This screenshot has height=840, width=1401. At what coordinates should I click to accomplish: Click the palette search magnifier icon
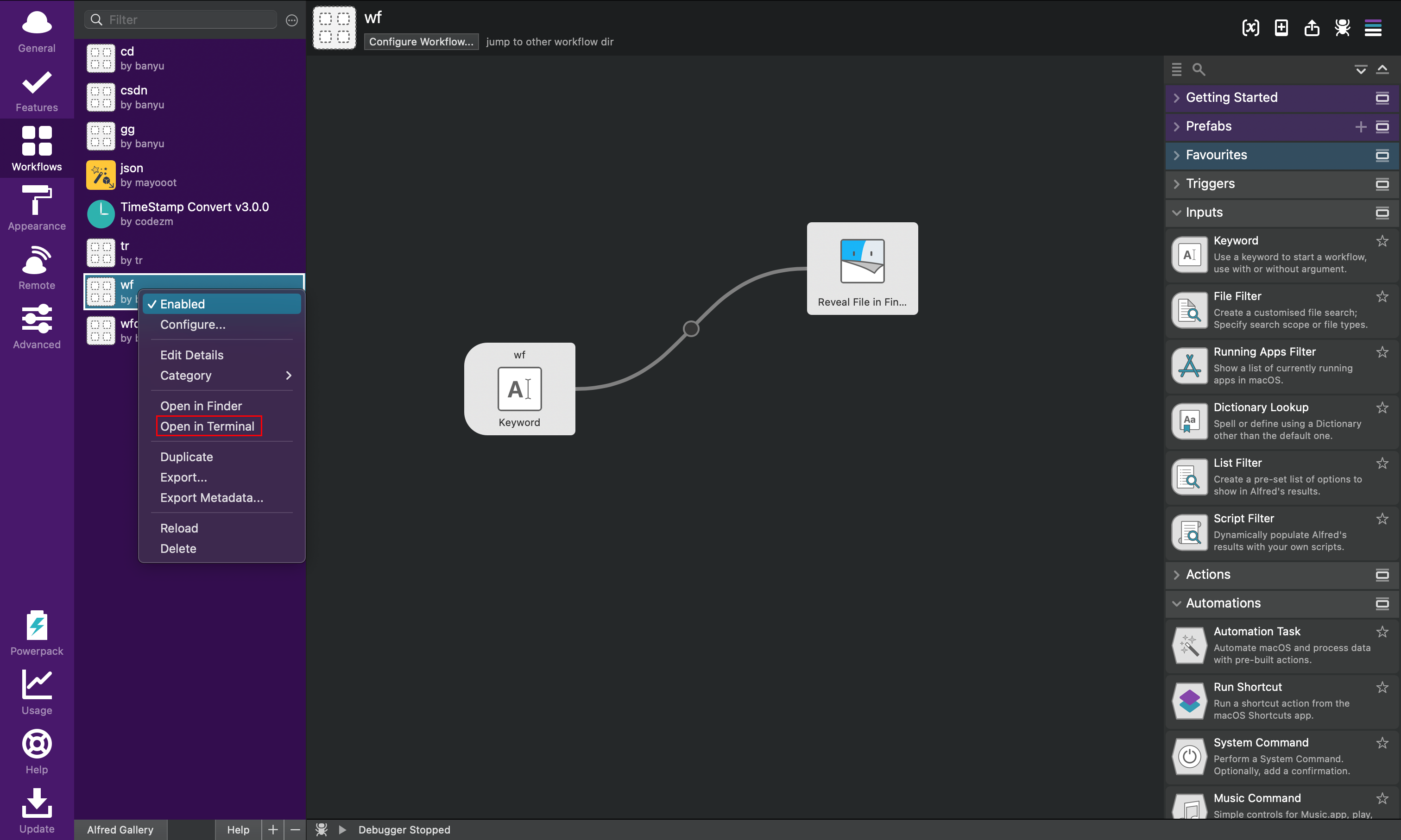click(1198, 69)
